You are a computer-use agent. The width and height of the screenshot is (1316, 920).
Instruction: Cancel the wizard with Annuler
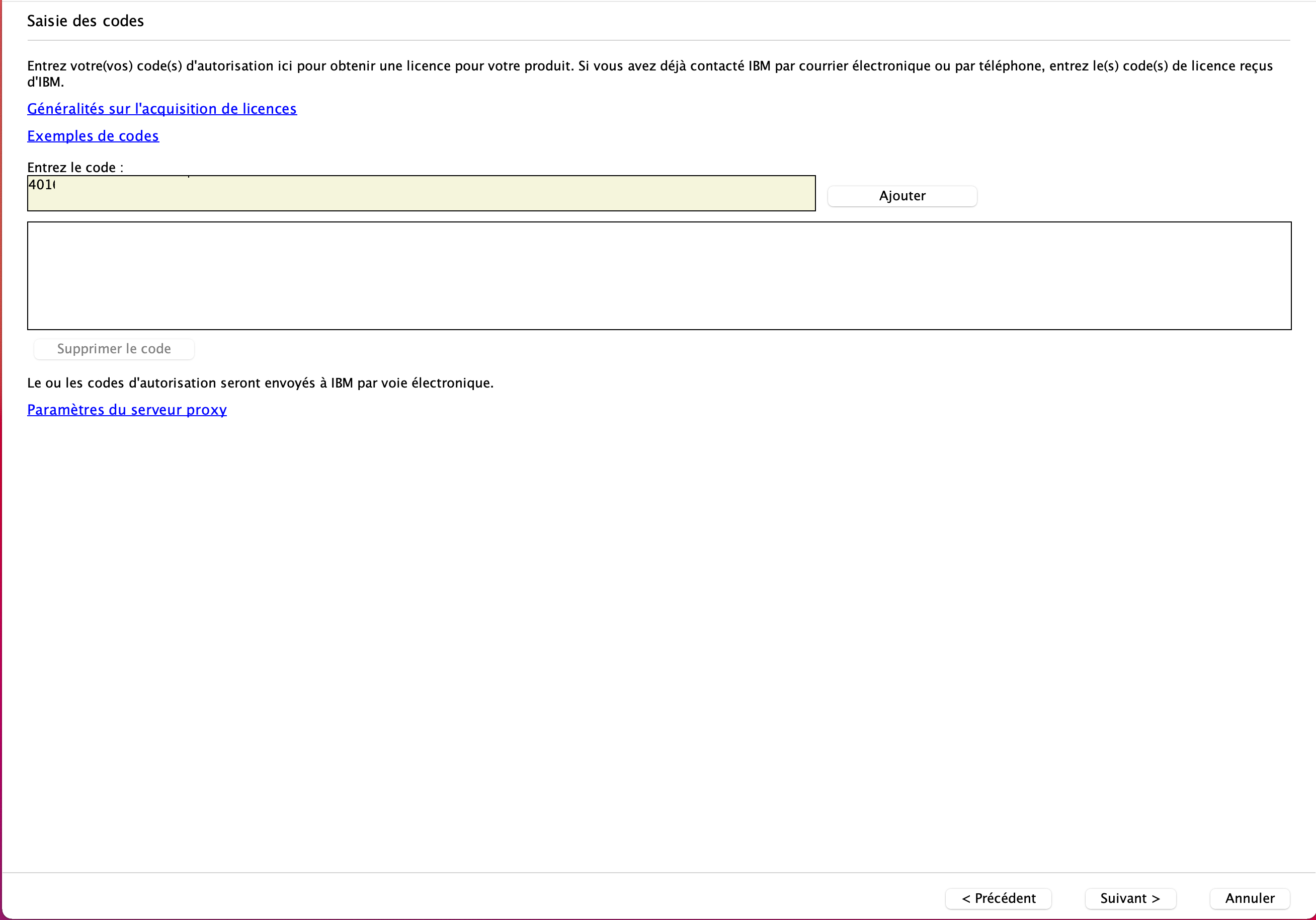pos(1250,898)
